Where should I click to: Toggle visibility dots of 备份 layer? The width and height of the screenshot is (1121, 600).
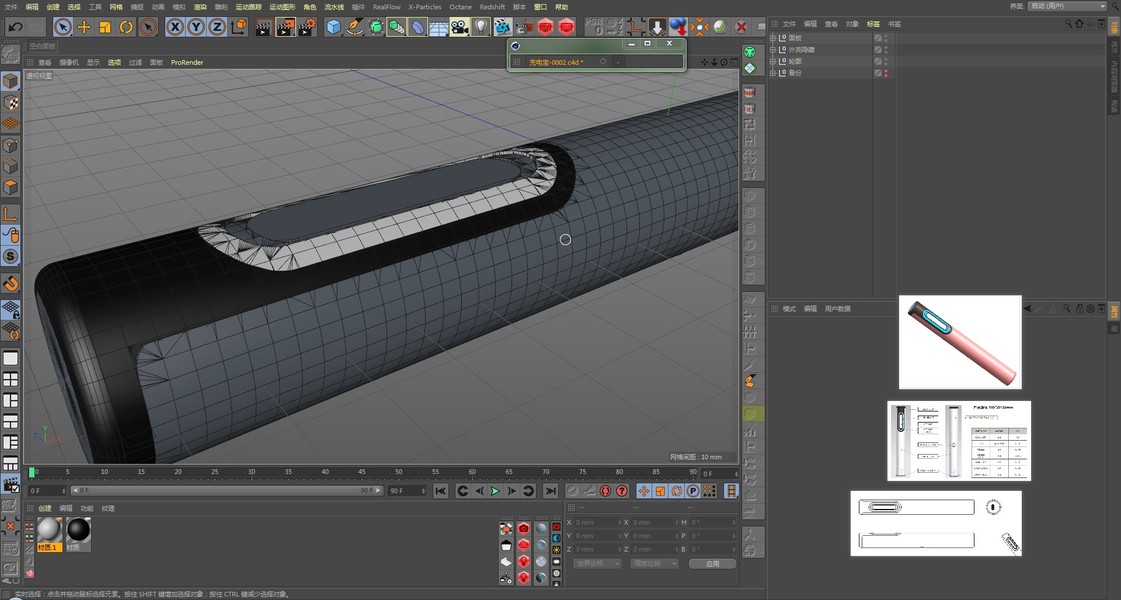(885, 73)
